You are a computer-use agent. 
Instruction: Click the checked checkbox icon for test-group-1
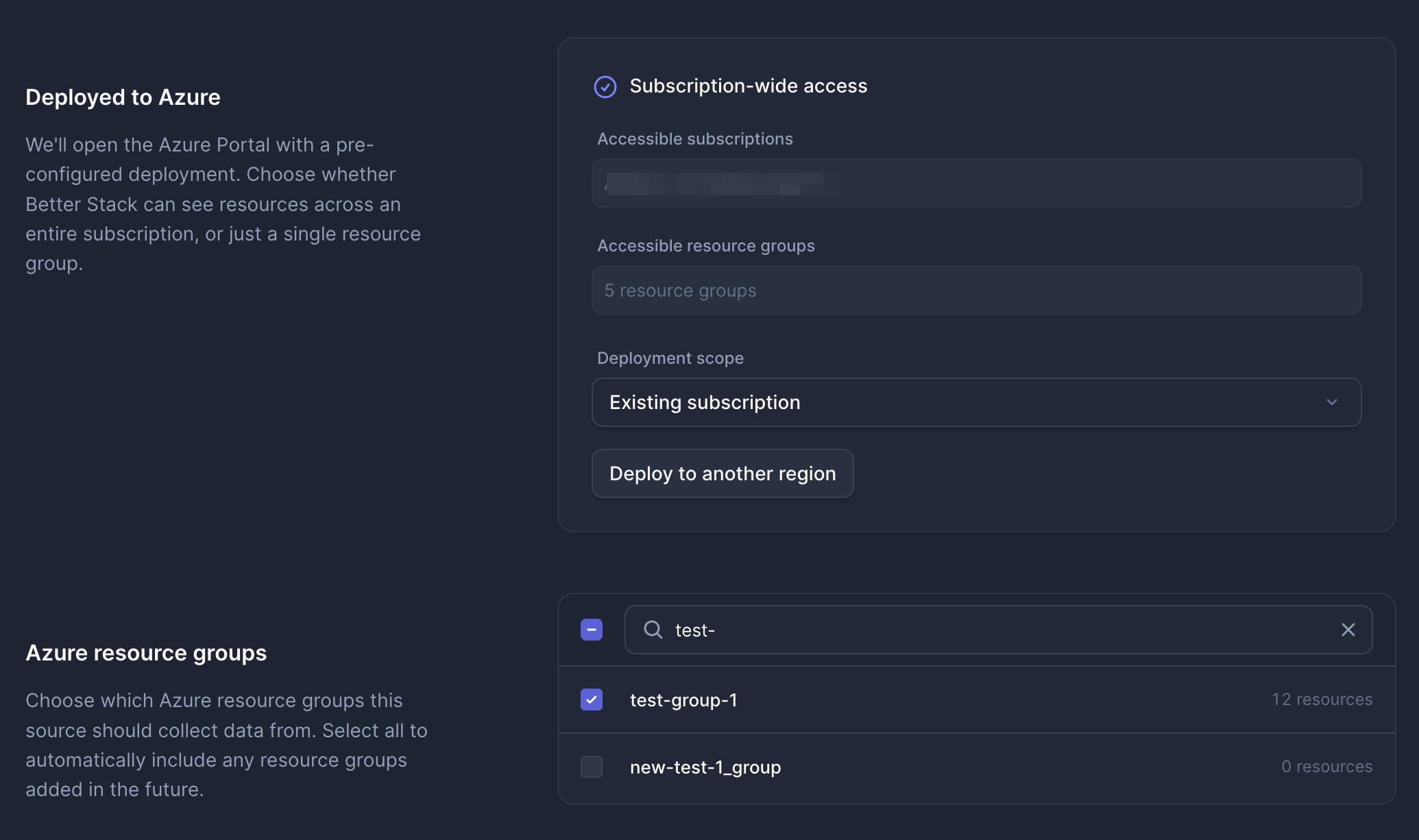(591, 700)
